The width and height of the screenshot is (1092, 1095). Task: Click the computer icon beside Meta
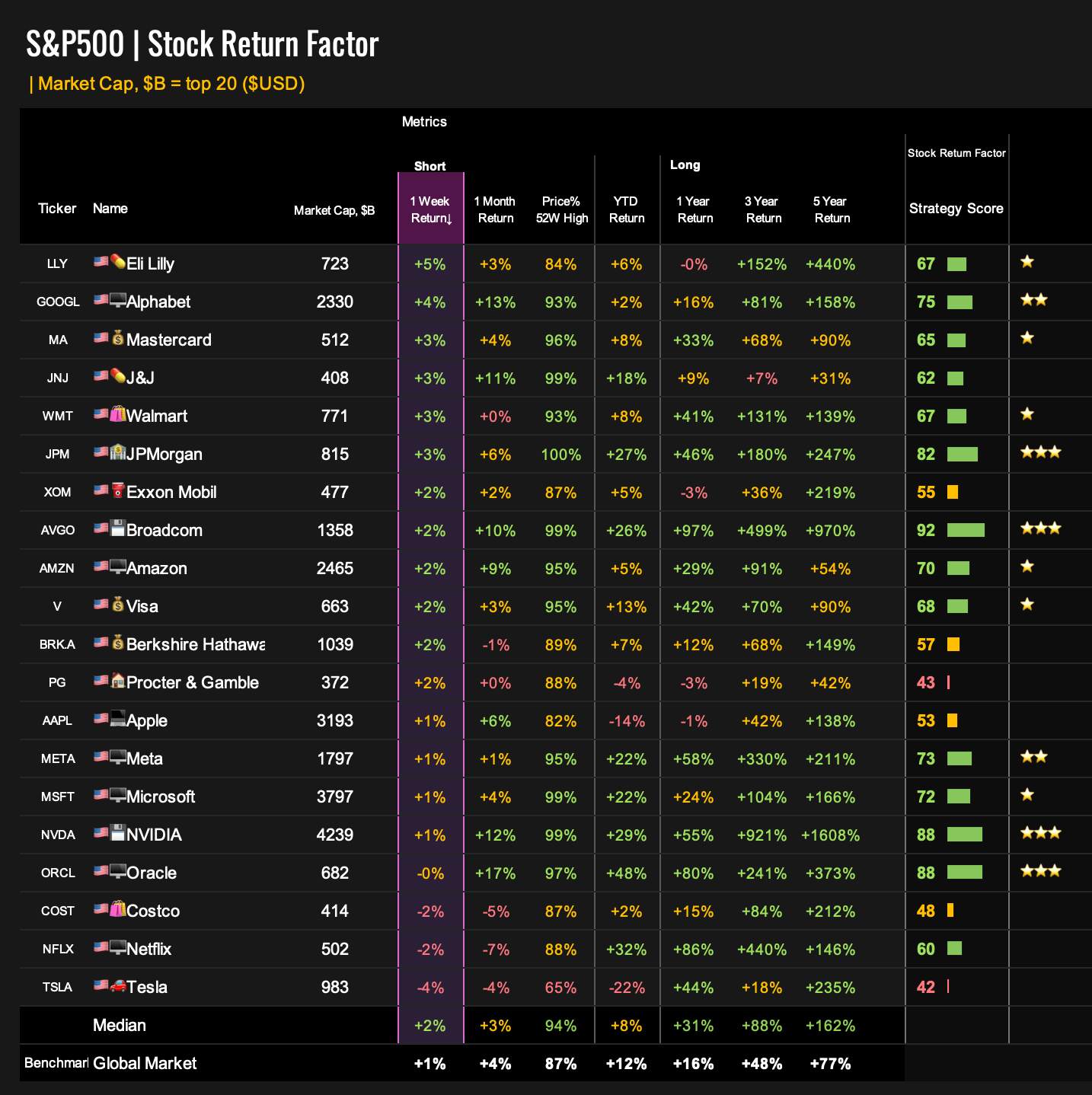coord(118,757)
